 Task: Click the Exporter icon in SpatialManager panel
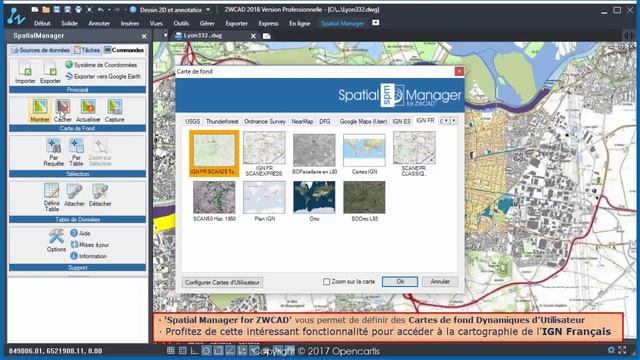click(x=50, y=72)
